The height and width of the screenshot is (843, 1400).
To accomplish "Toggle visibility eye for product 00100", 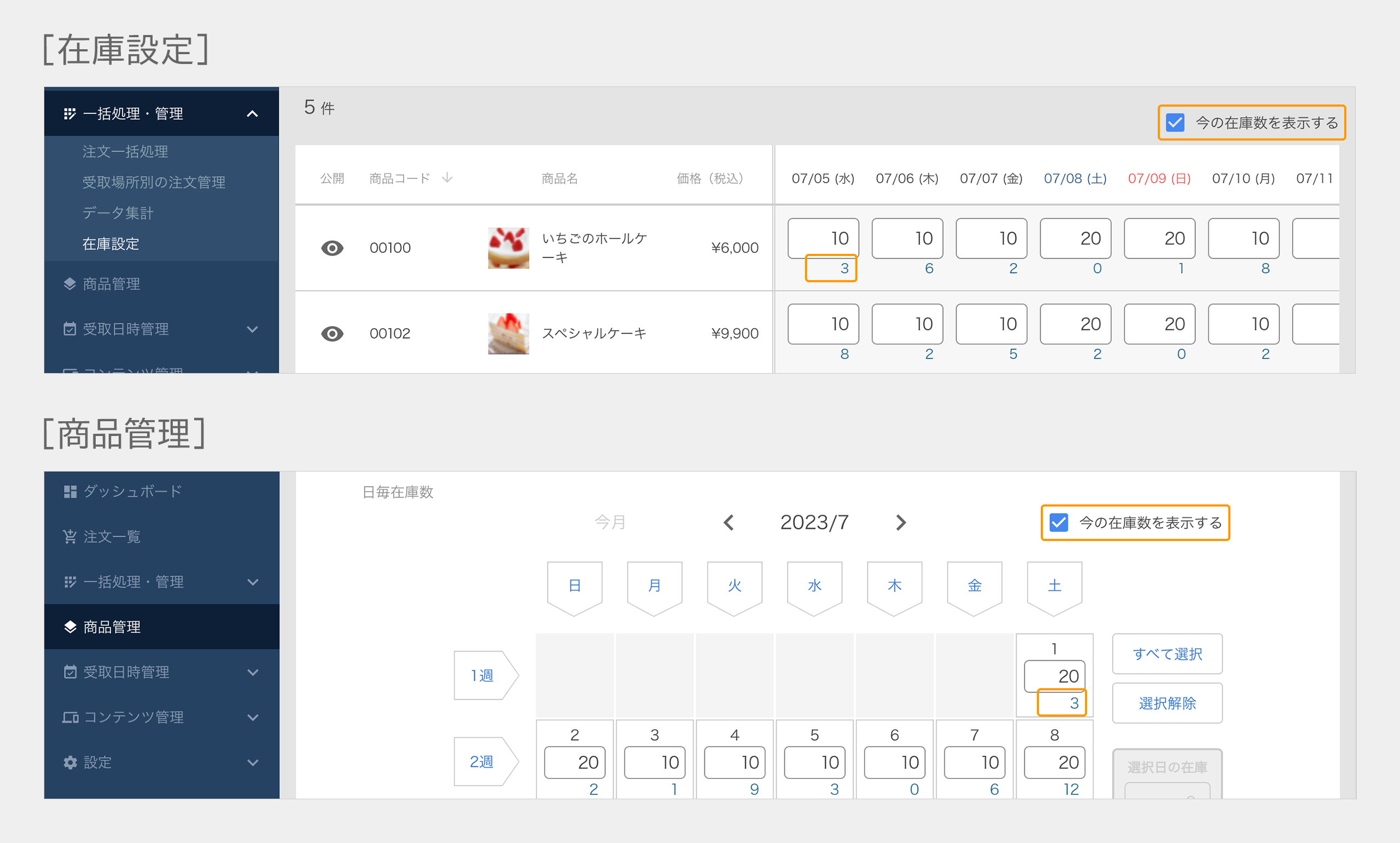I will (332, 248).
